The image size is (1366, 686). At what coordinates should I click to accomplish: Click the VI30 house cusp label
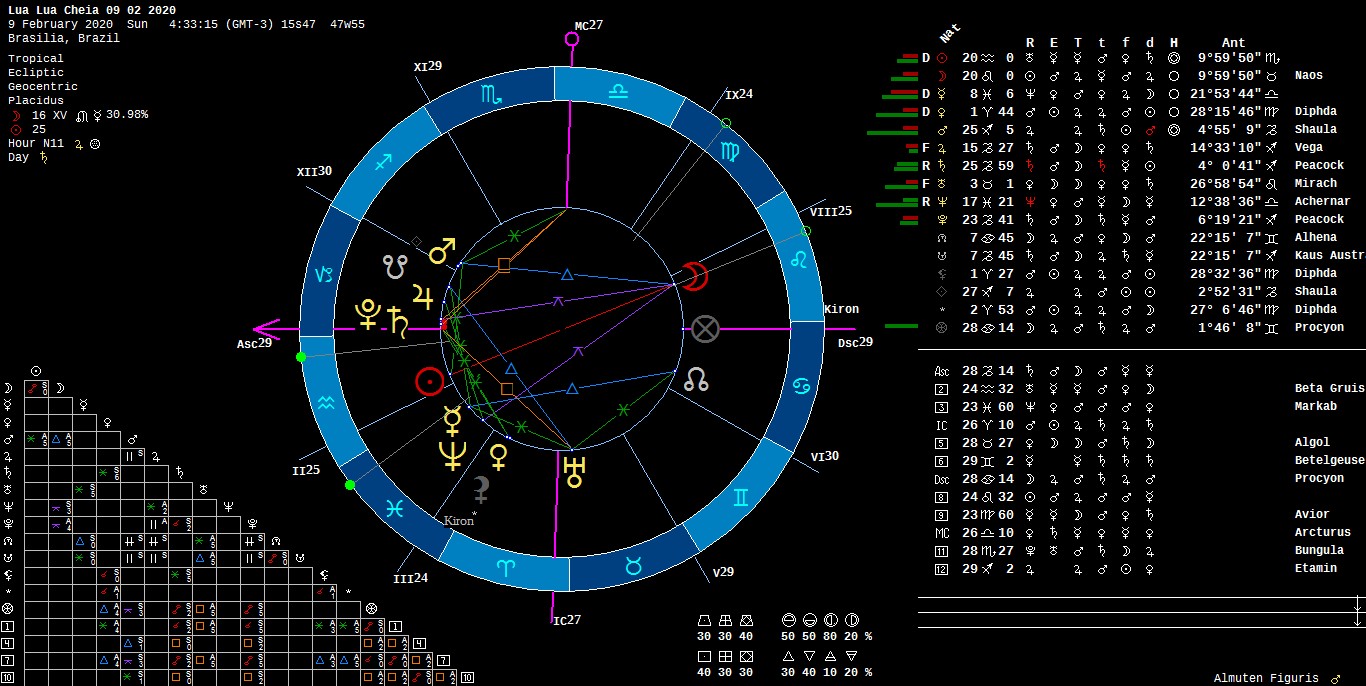825,457
